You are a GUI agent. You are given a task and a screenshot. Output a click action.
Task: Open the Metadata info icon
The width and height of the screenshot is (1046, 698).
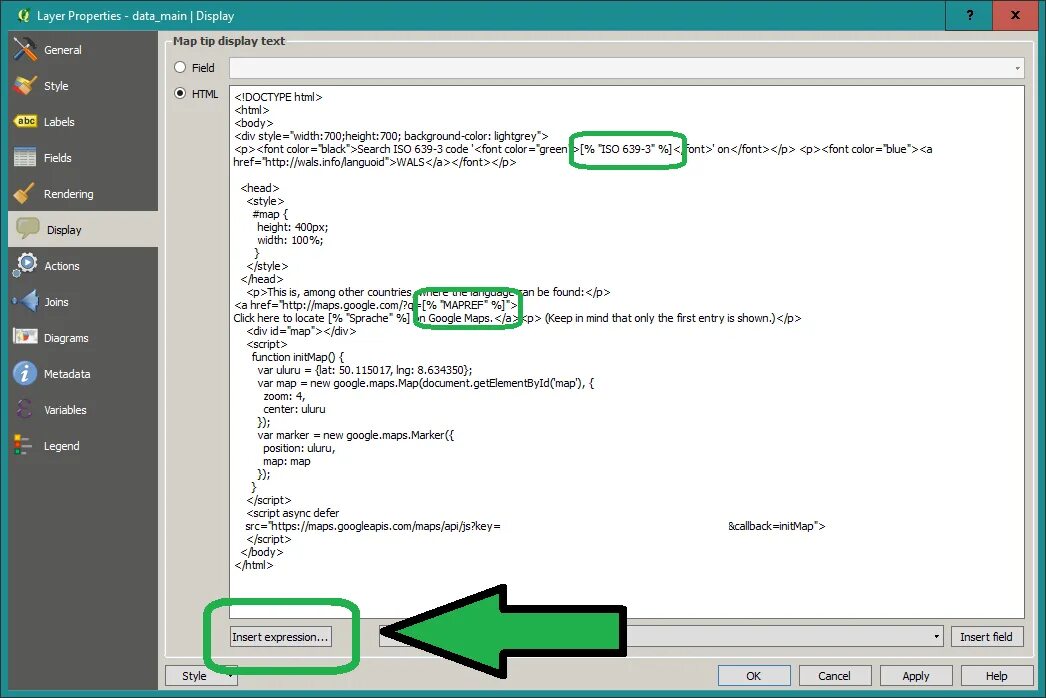click(25, 373)
